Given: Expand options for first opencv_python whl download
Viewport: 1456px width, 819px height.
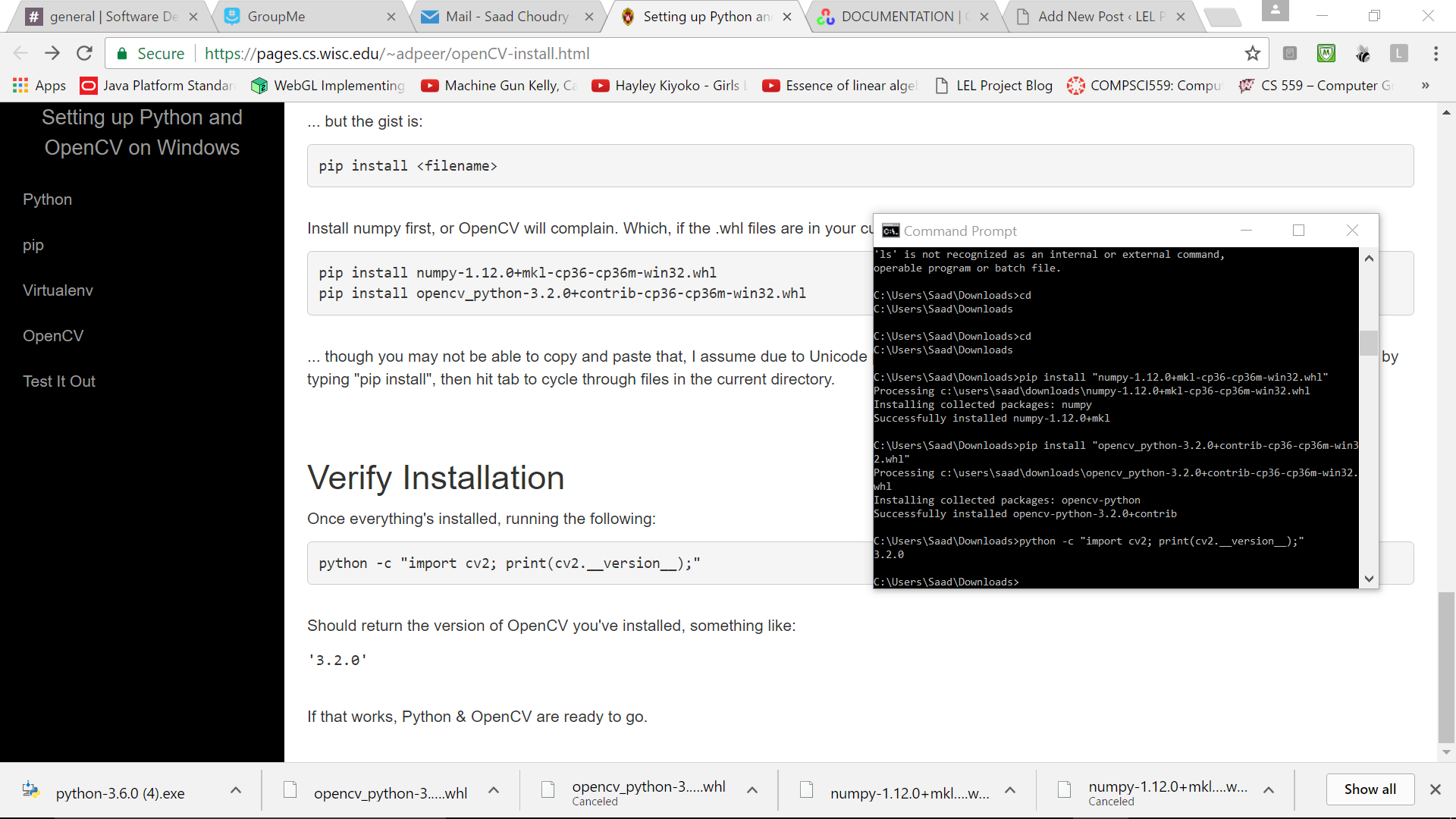Looking at the screenshot, I should tap(494, 790).
